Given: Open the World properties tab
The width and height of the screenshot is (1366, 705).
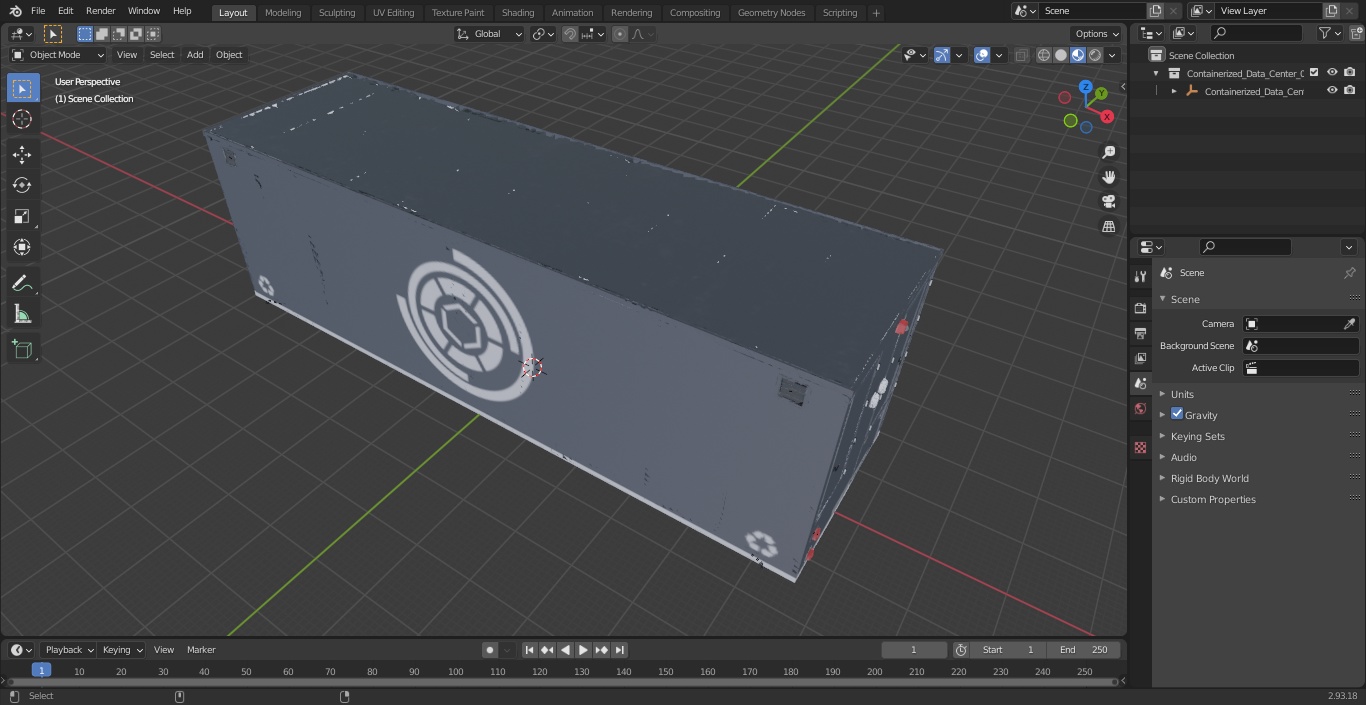Looking at the screenshot, I should 1140,408.
